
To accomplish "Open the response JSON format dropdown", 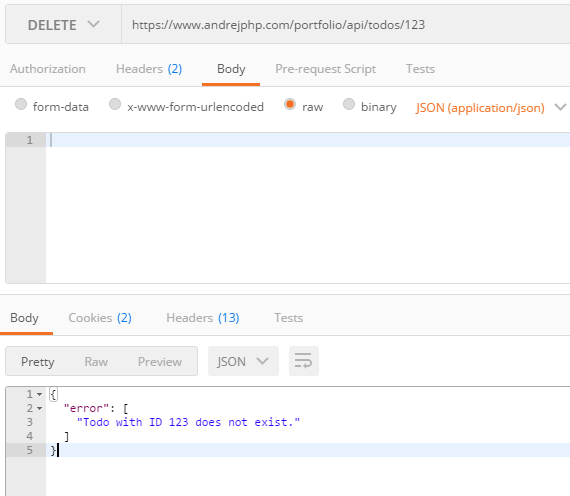I will point(243,361).
